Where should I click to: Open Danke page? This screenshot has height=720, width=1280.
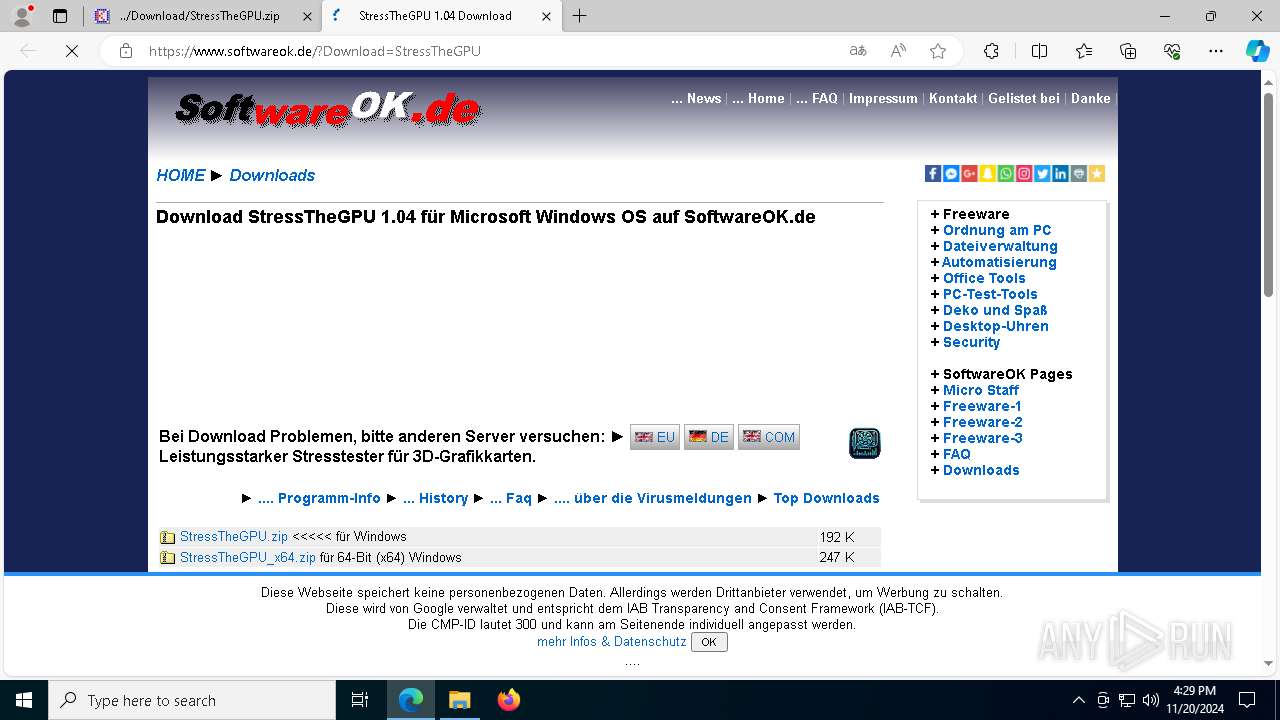(x=1091, y=98)
